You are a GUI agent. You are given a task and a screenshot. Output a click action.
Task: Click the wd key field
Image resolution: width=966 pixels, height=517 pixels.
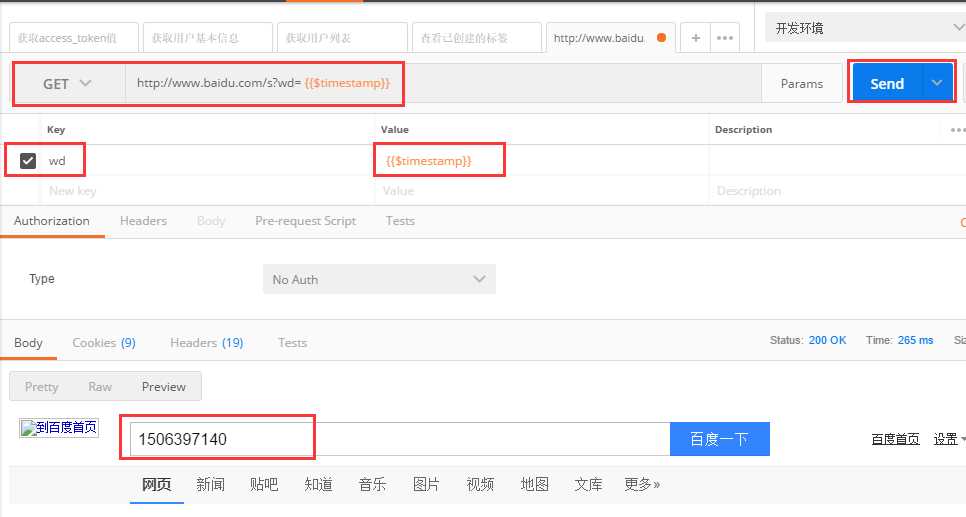point(209,161)
